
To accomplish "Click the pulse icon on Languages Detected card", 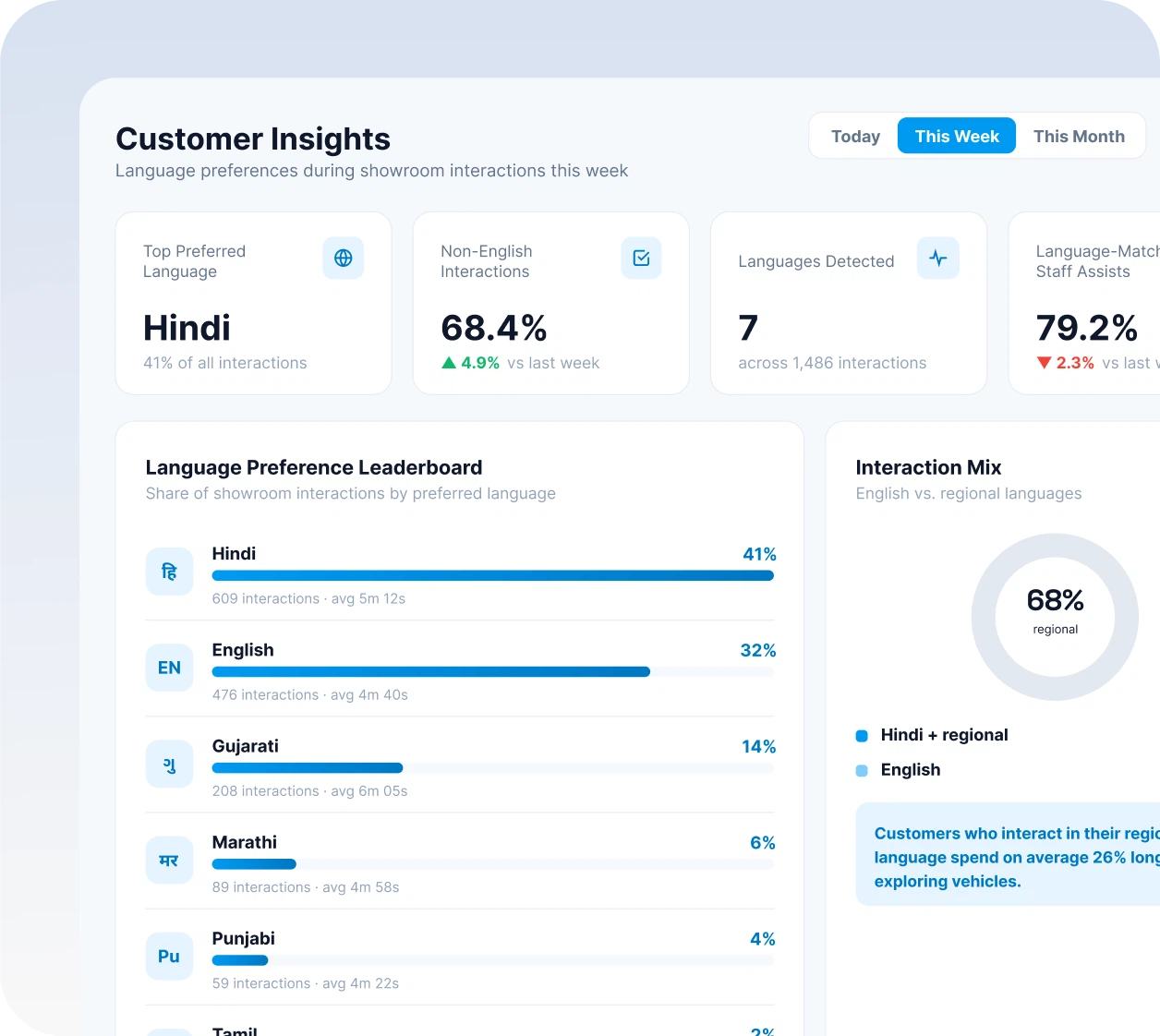I will pyautogui.click(x=938, y=259).
